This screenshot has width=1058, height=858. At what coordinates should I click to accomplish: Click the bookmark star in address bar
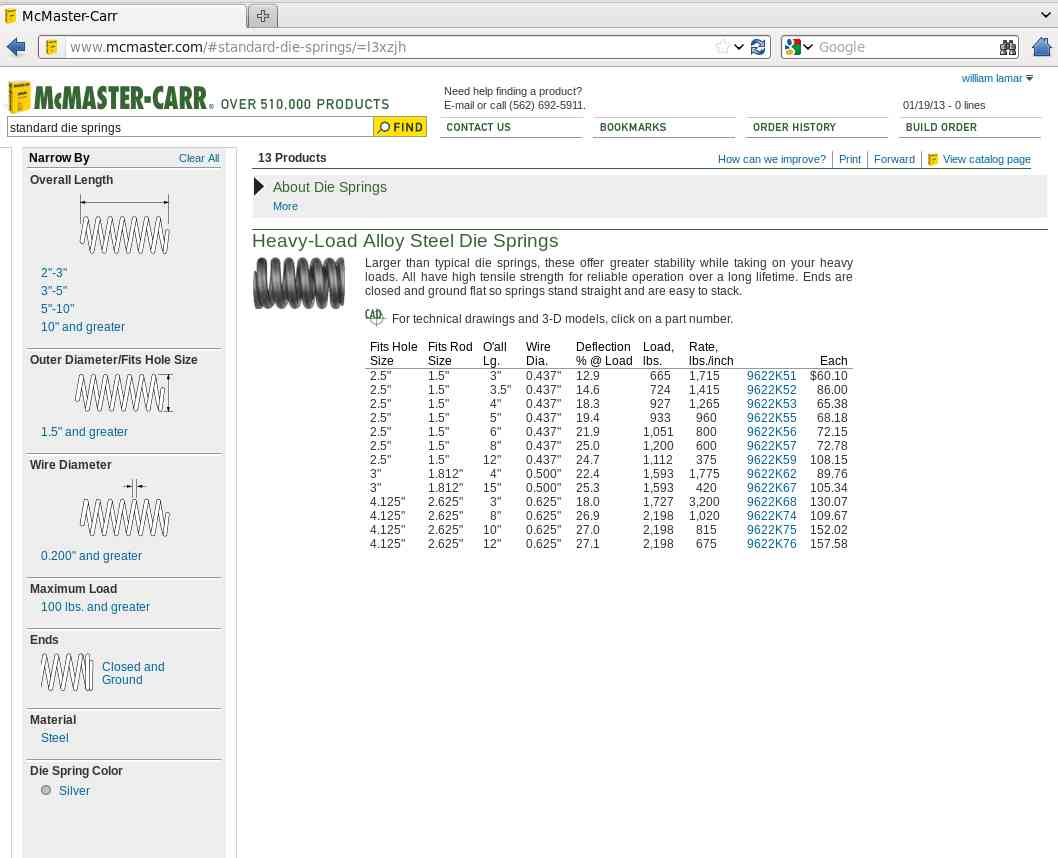click(723, 47)
